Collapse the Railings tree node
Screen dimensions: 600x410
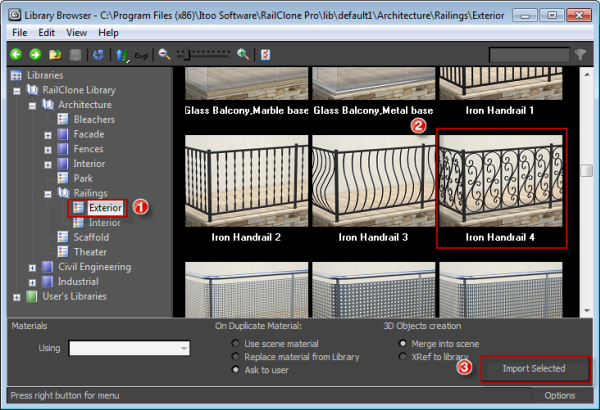point(48,194)
